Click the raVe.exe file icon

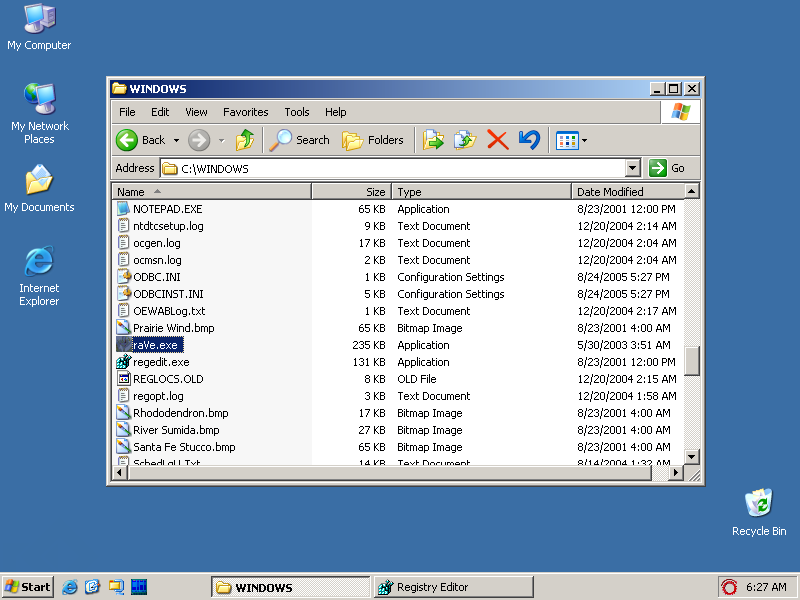click(123, 345)
